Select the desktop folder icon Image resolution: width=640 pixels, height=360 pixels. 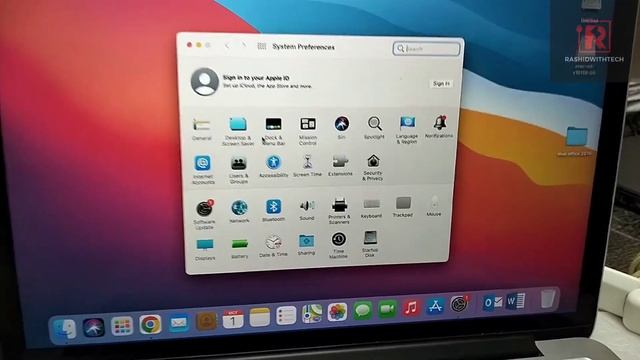(x=577, y=137)
